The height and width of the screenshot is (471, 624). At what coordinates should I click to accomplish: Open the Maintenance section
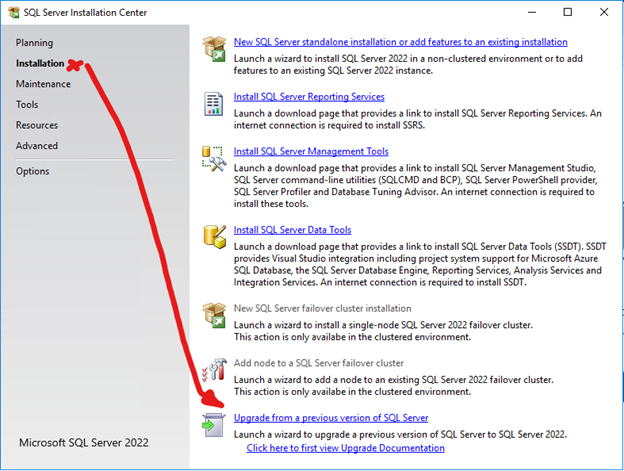[x=43, y=84]
